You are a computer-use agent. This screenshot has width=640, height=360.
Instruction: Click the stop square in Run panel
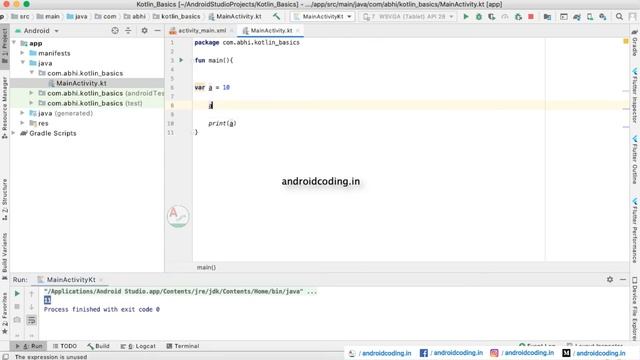pos(17,307)
